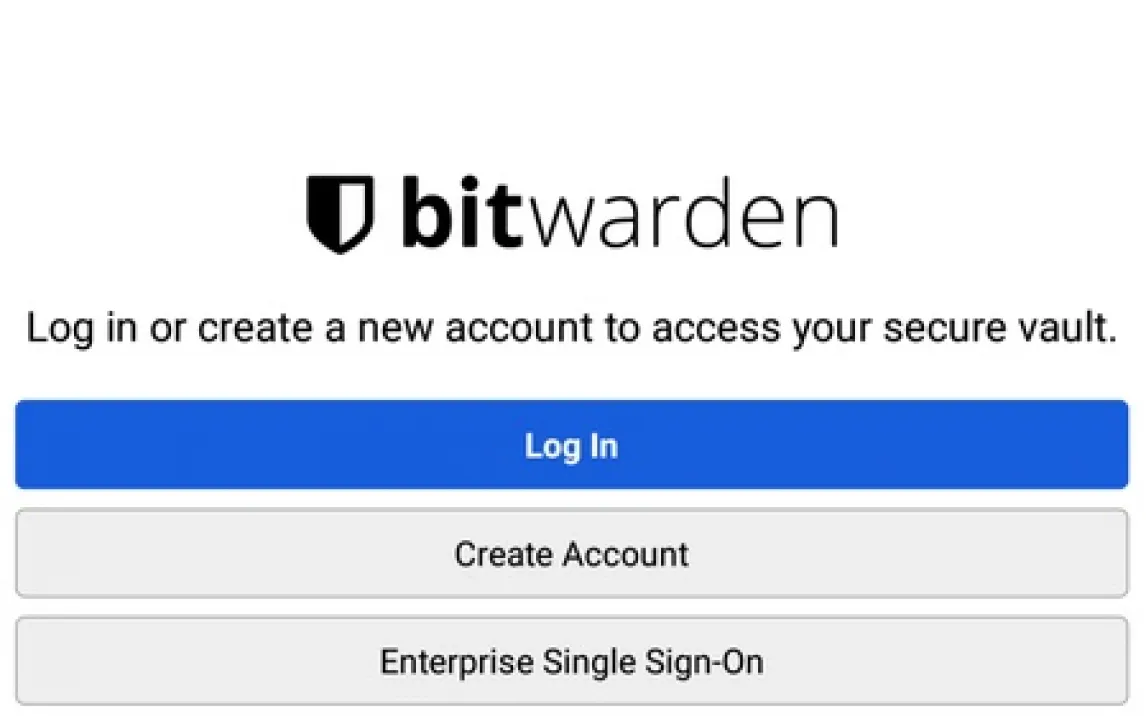Select the bottom Enterprise Single Sign-On button

[572, 661]
